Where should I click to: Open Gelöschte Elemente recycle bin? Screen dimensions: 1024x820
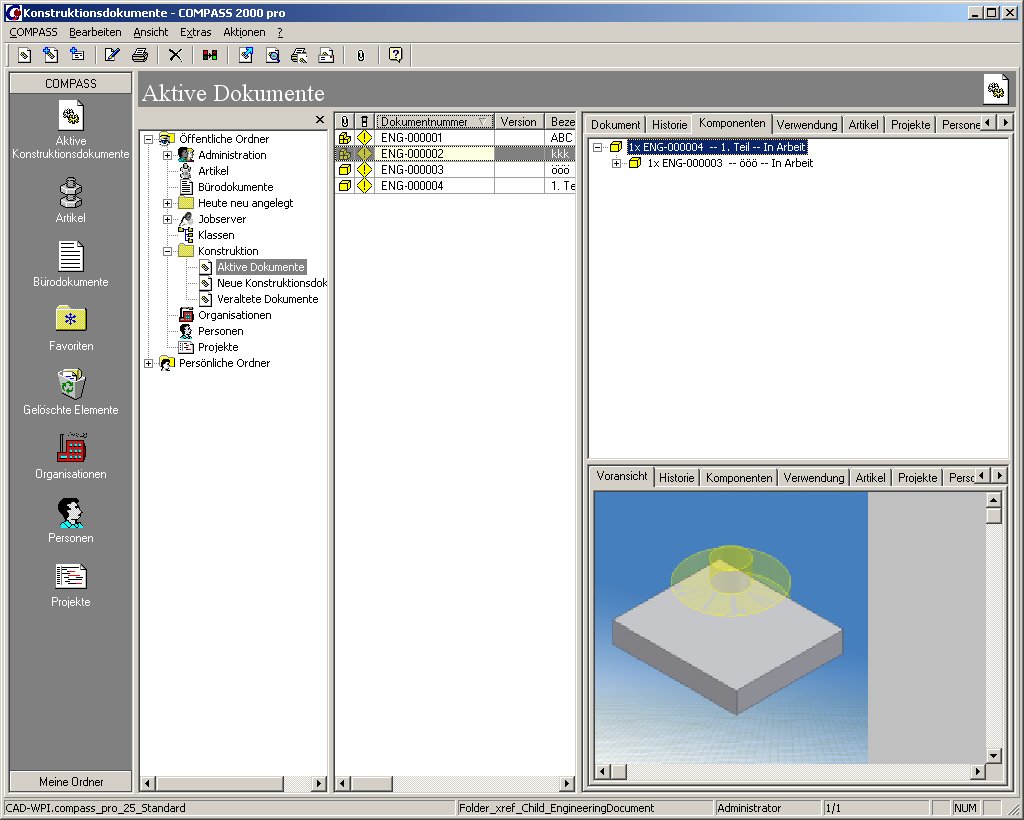pos(71,392)
